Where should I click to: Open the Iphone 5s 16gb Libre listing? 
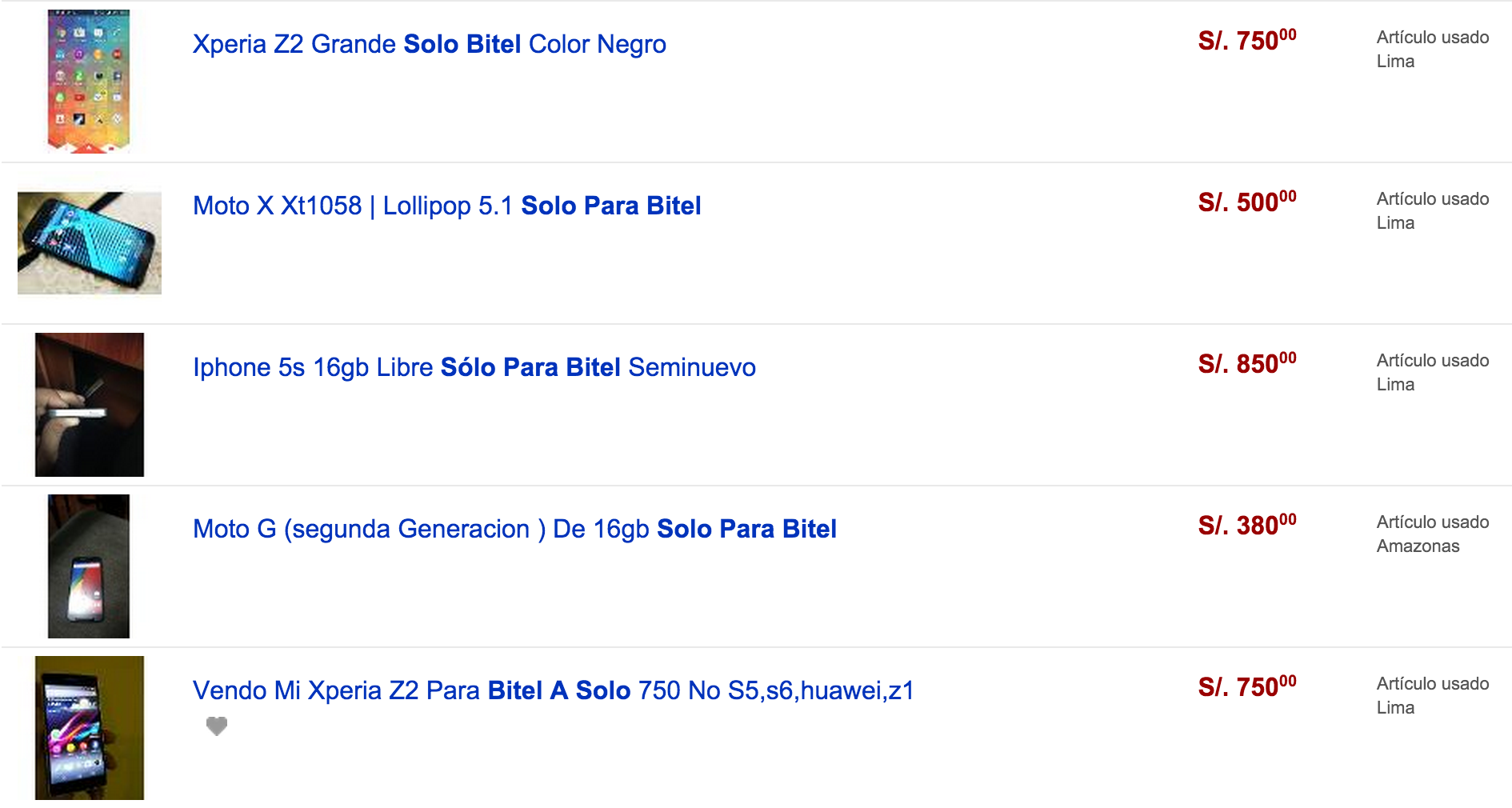(474, 368)
